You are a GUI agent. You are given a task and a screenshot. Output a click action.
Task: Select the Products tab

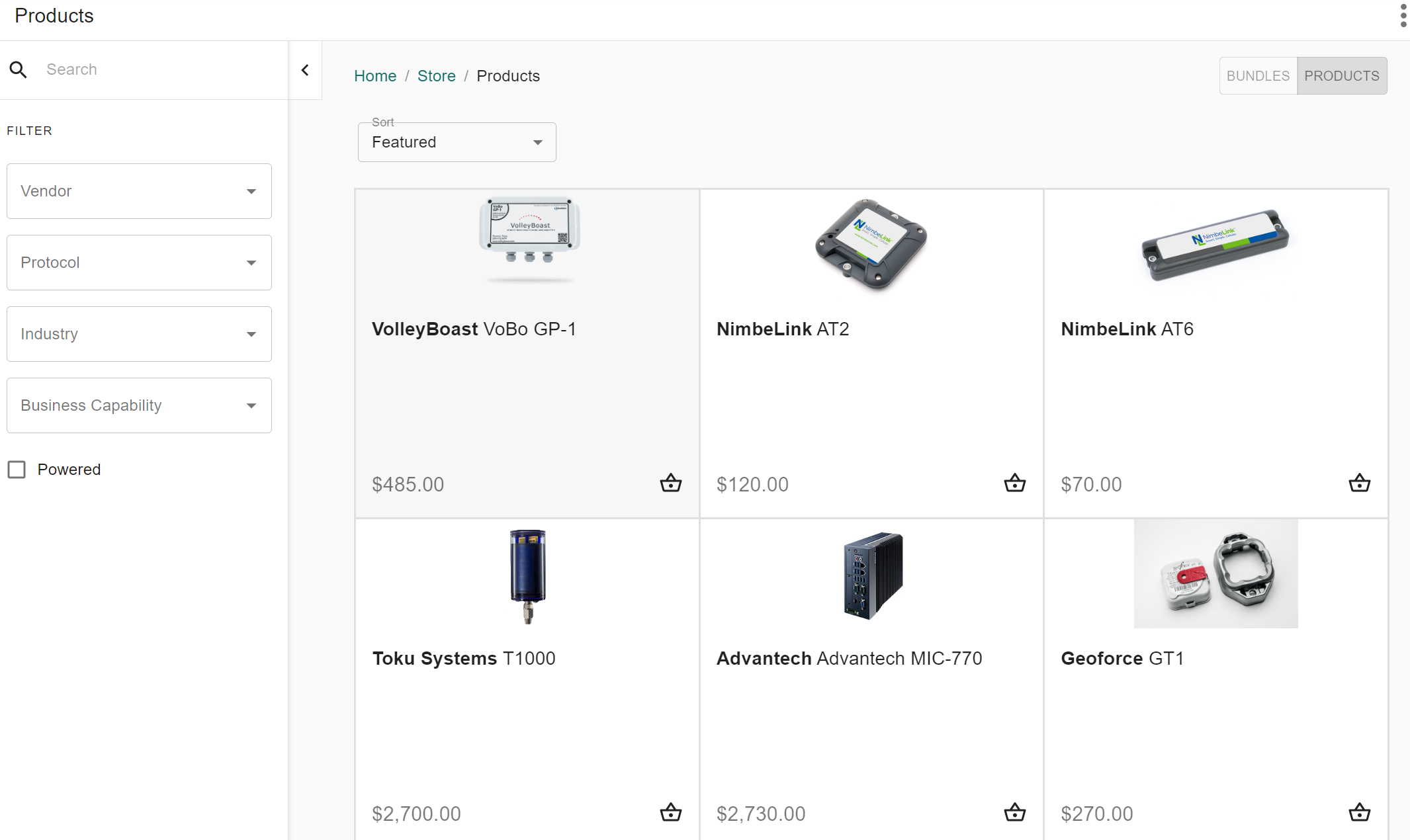point(1341,76)
